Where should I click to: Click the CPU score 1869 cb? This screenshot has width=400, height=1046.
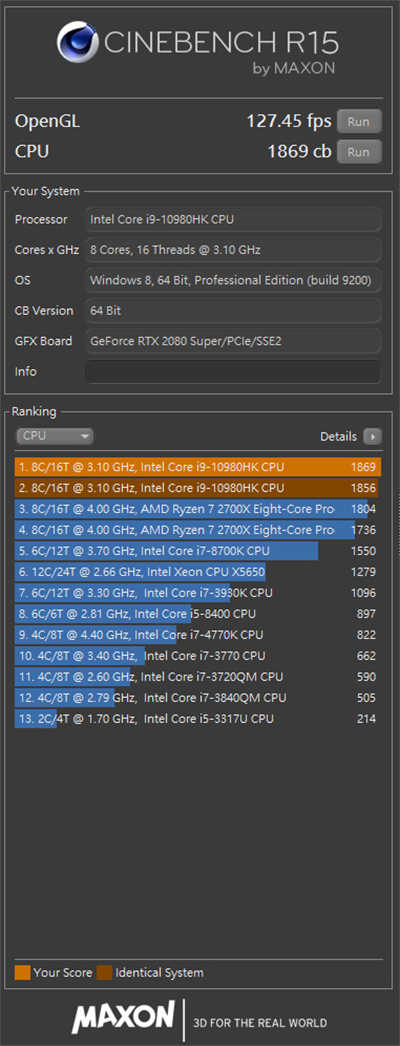tap(299, 151)
